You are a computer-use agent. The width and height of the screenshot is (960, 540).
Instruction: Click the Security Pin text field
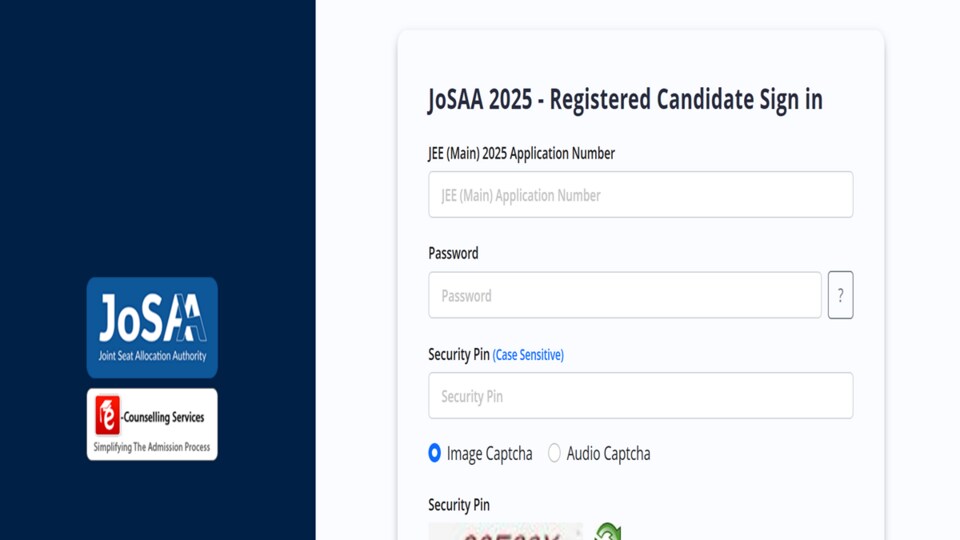[x=640, y=396]
